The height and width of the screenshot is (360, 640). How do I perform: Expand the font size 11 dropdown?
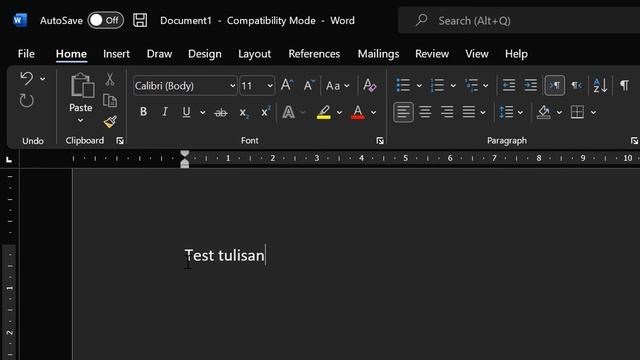(x=269, y=86)
